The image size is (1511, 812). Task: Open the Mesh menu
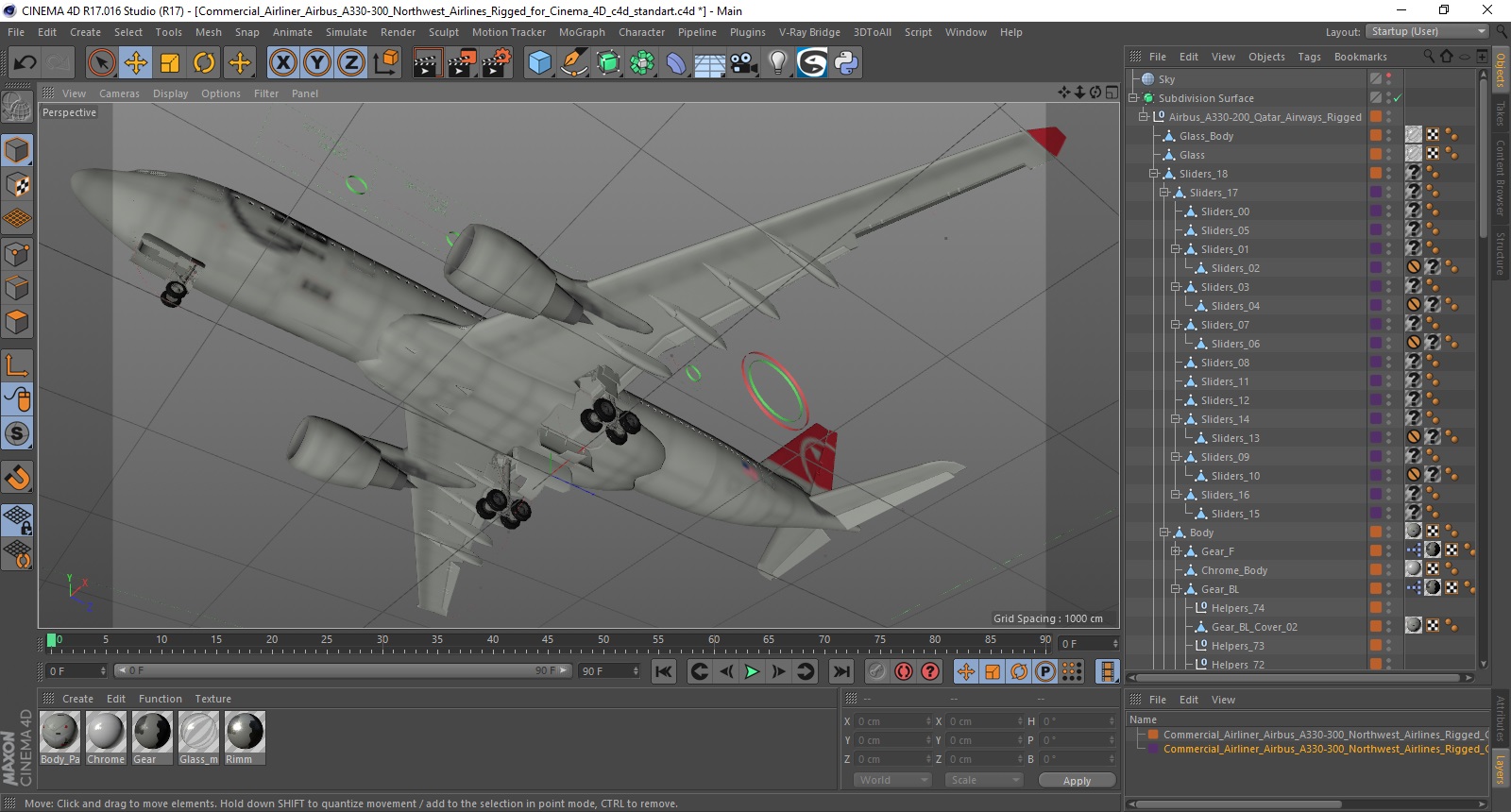coord(209,32)
